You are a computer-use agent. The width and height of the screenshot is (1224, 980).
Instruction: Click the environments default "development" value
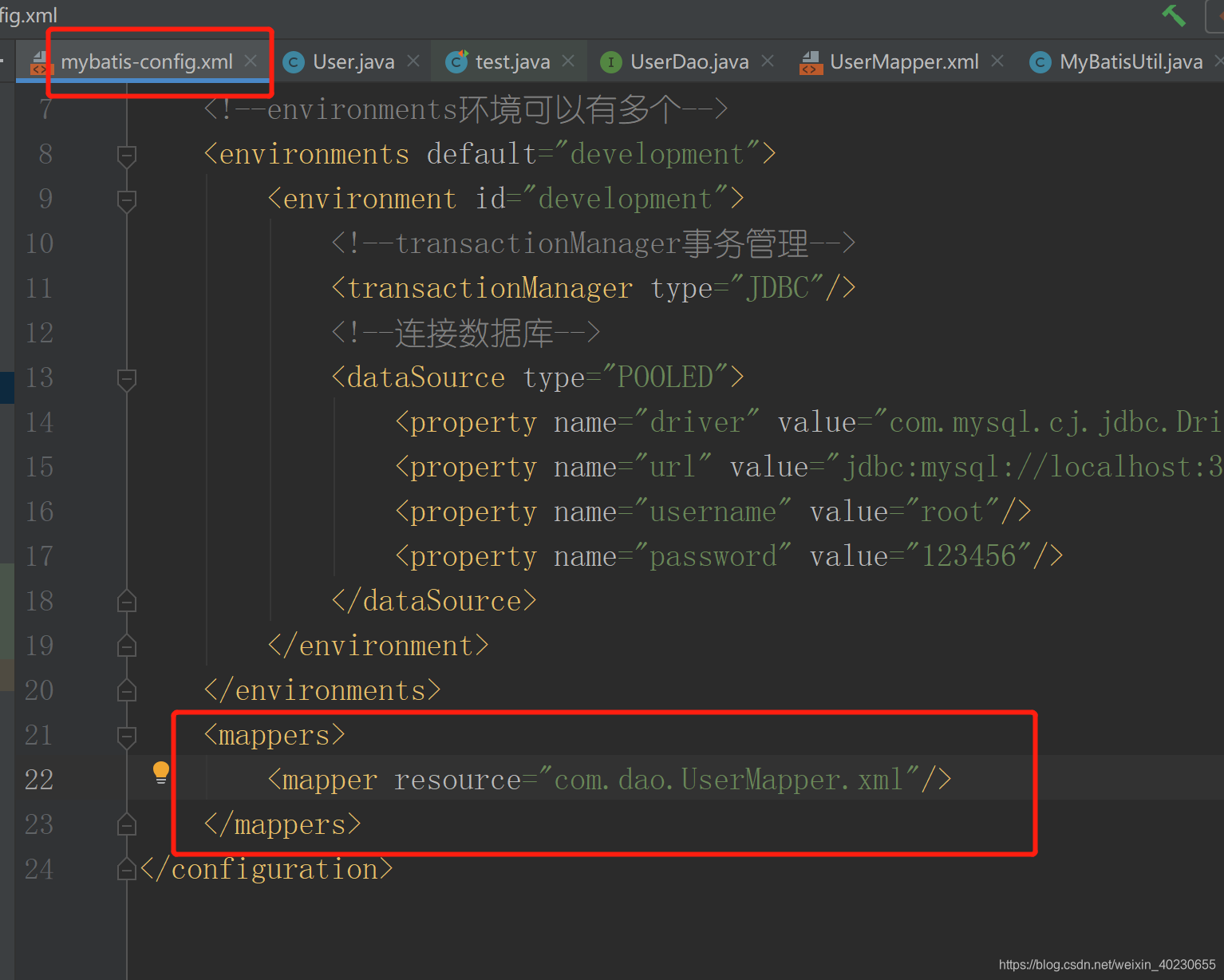(x=657, y=154)
